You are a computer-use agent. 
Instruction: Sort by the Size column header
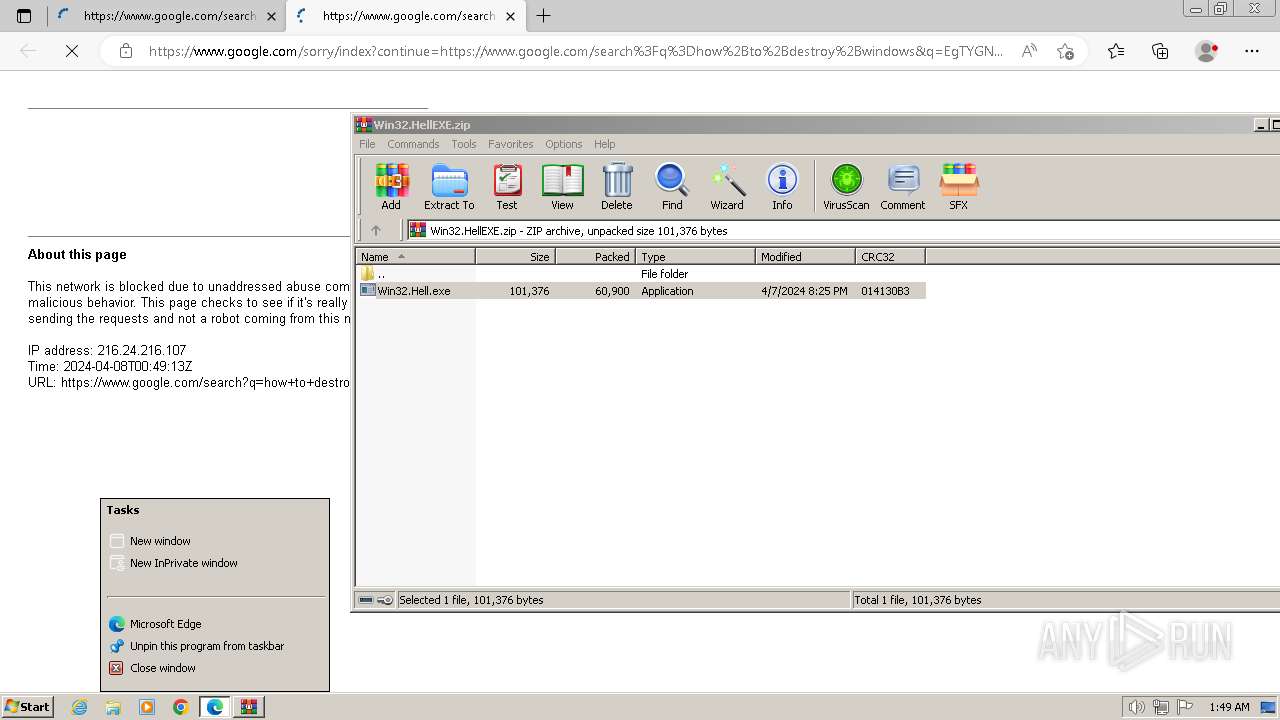(x=515, y=257)
